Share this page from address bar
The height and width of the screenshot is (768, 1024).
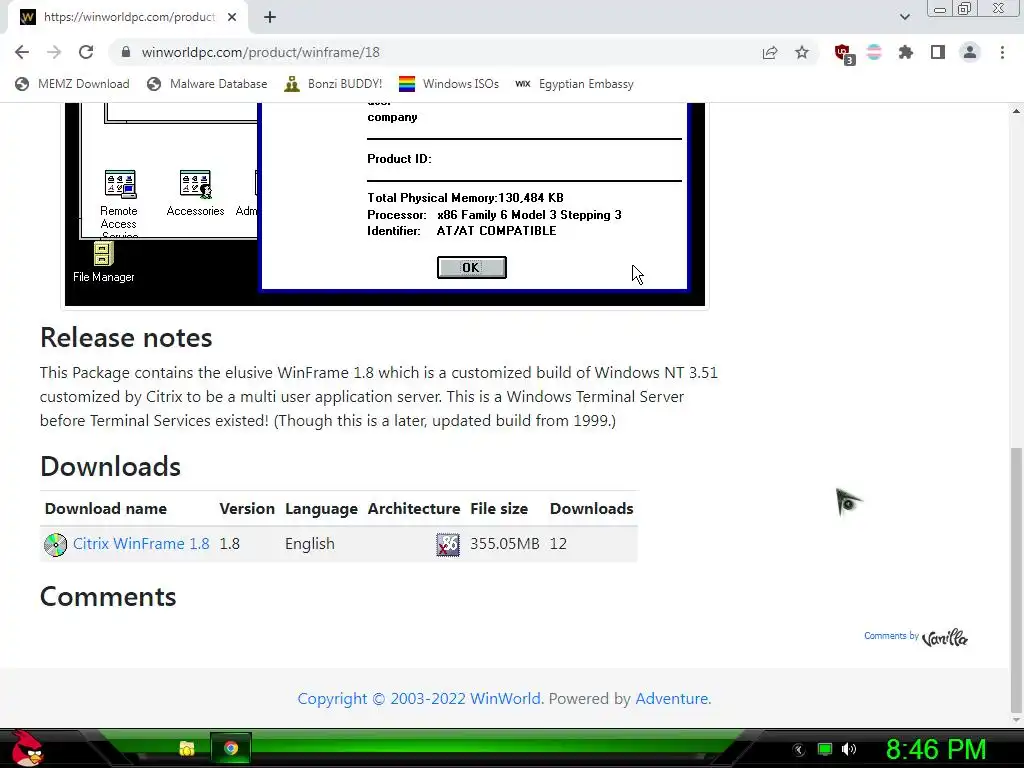pos(770,52)
